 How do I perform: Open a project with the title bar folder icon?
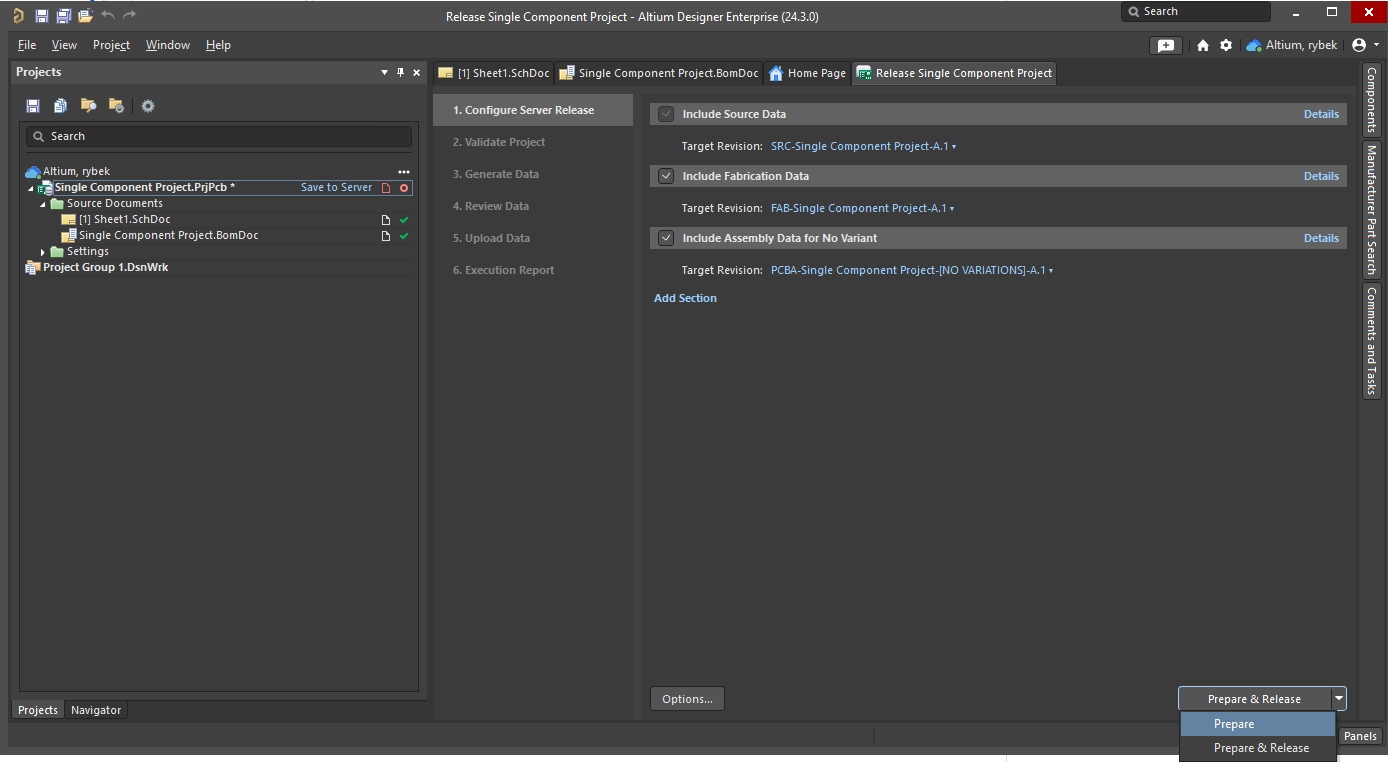[x=85, y=16]
